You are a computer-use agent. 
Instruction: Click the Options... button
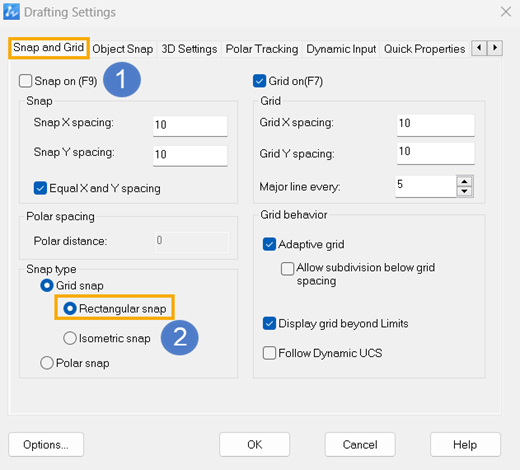(x=46, y=445)
